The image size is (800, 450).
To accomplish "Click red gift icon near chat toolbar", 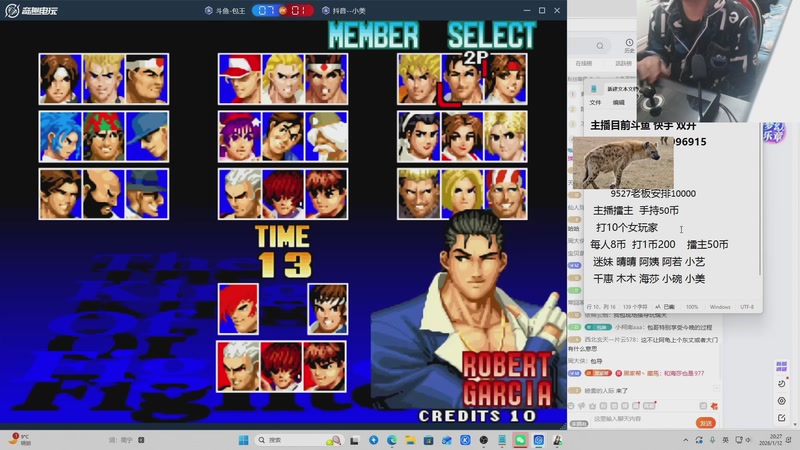I will click(714, 406).
